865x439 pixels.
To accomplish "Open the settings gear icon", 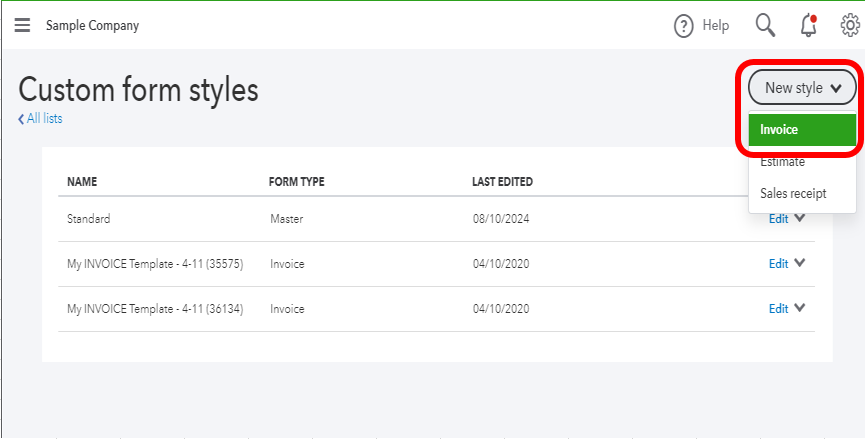I will tap(850, 25).
